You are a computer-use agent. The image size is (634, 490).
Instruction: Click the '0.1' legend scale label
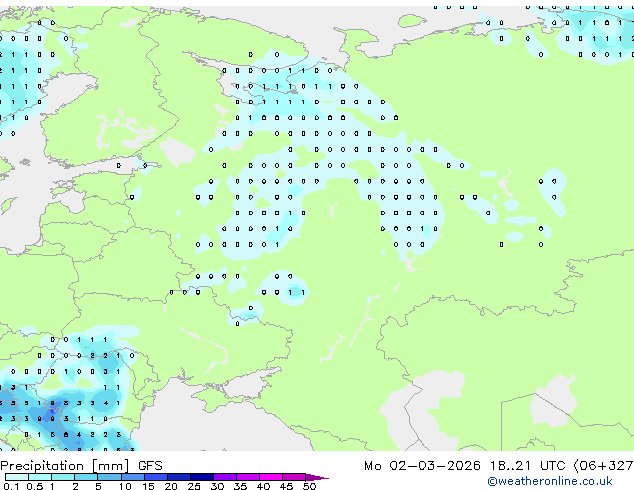click(11, 486)
